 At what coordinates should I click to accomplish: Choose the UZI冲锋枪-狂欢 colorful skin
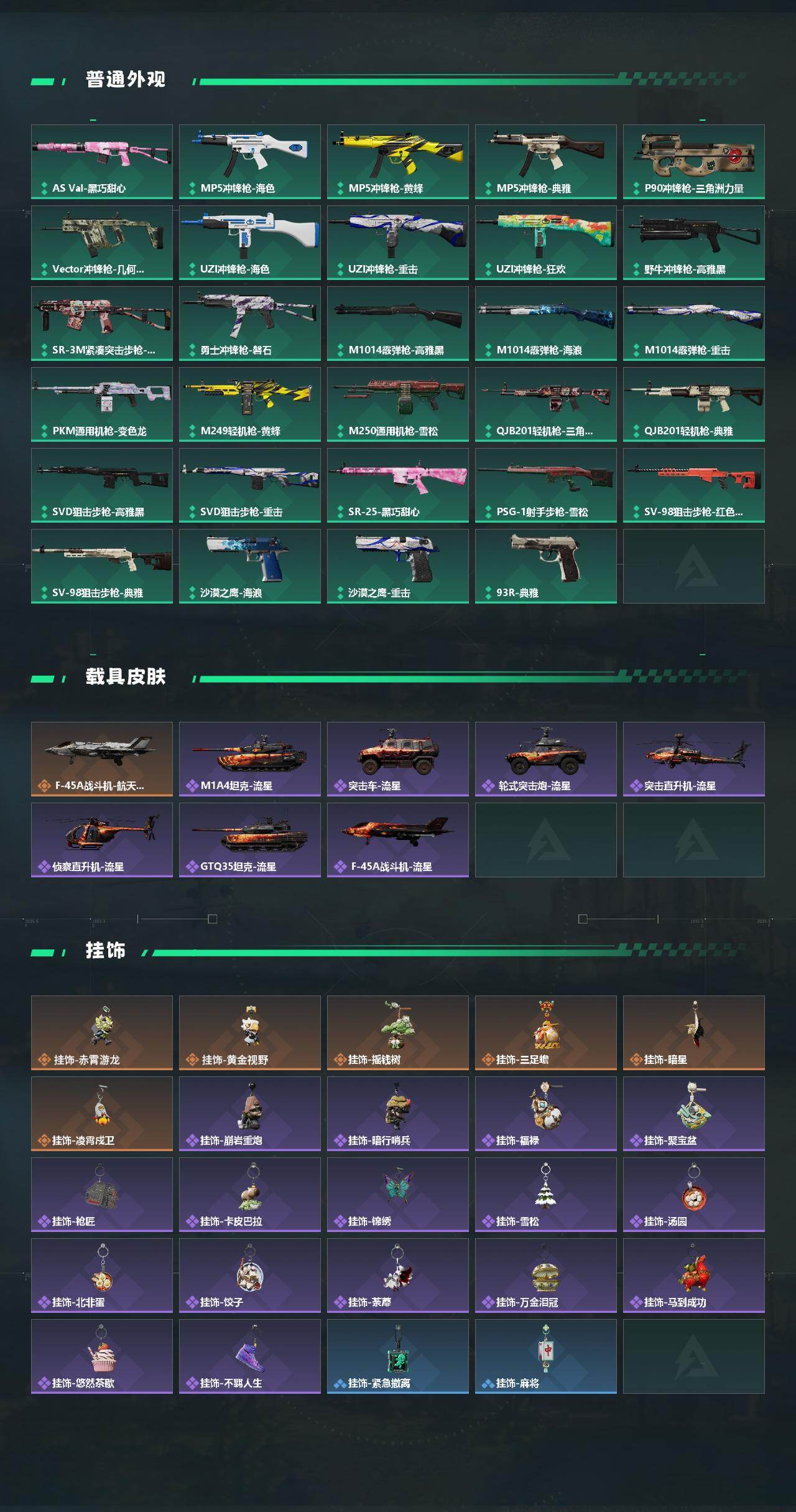pyautogui.click(x=546, y=243)
